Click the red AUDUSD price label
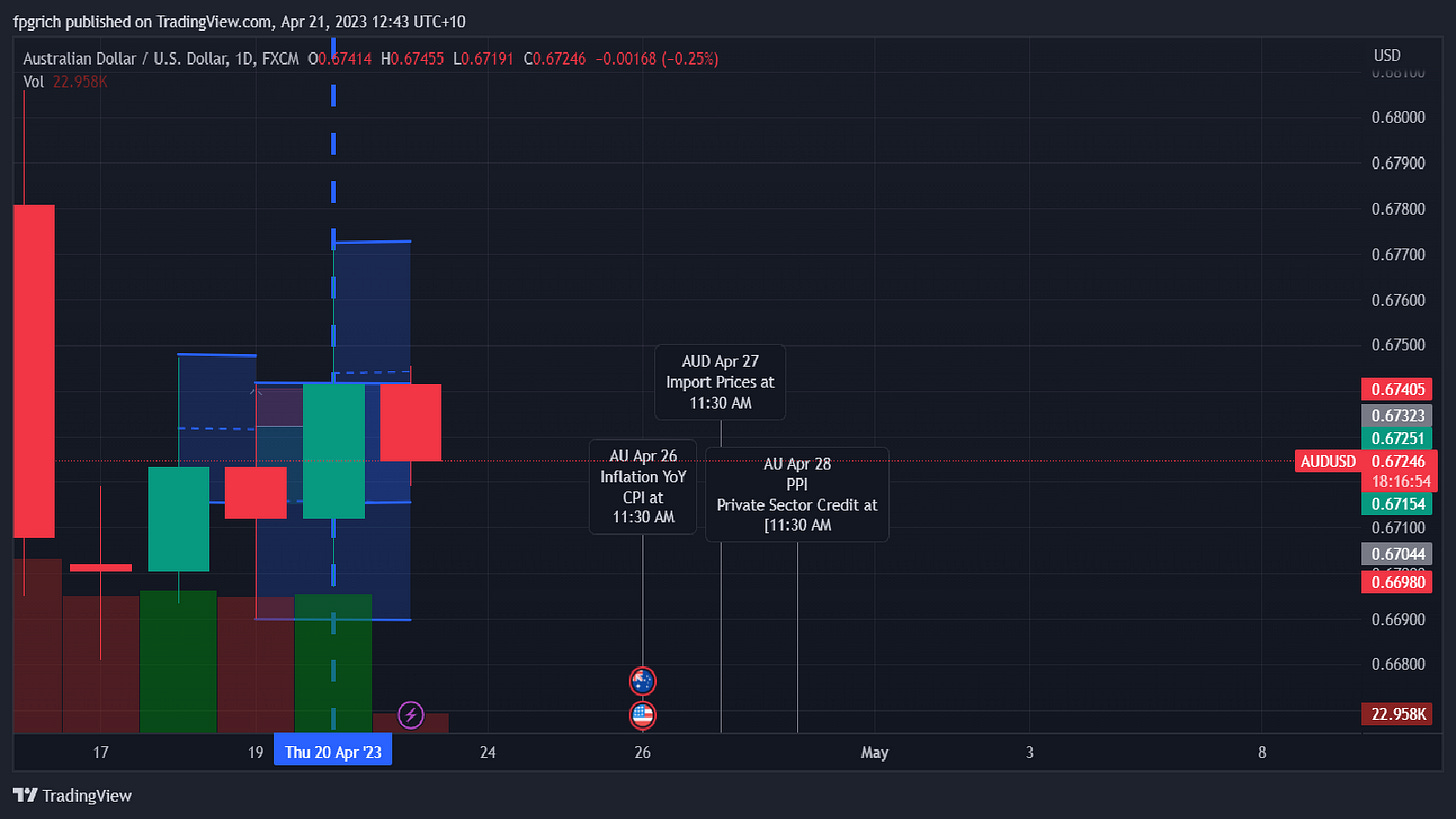This screenshot has height=819, width=1456. pos(1327,461)
